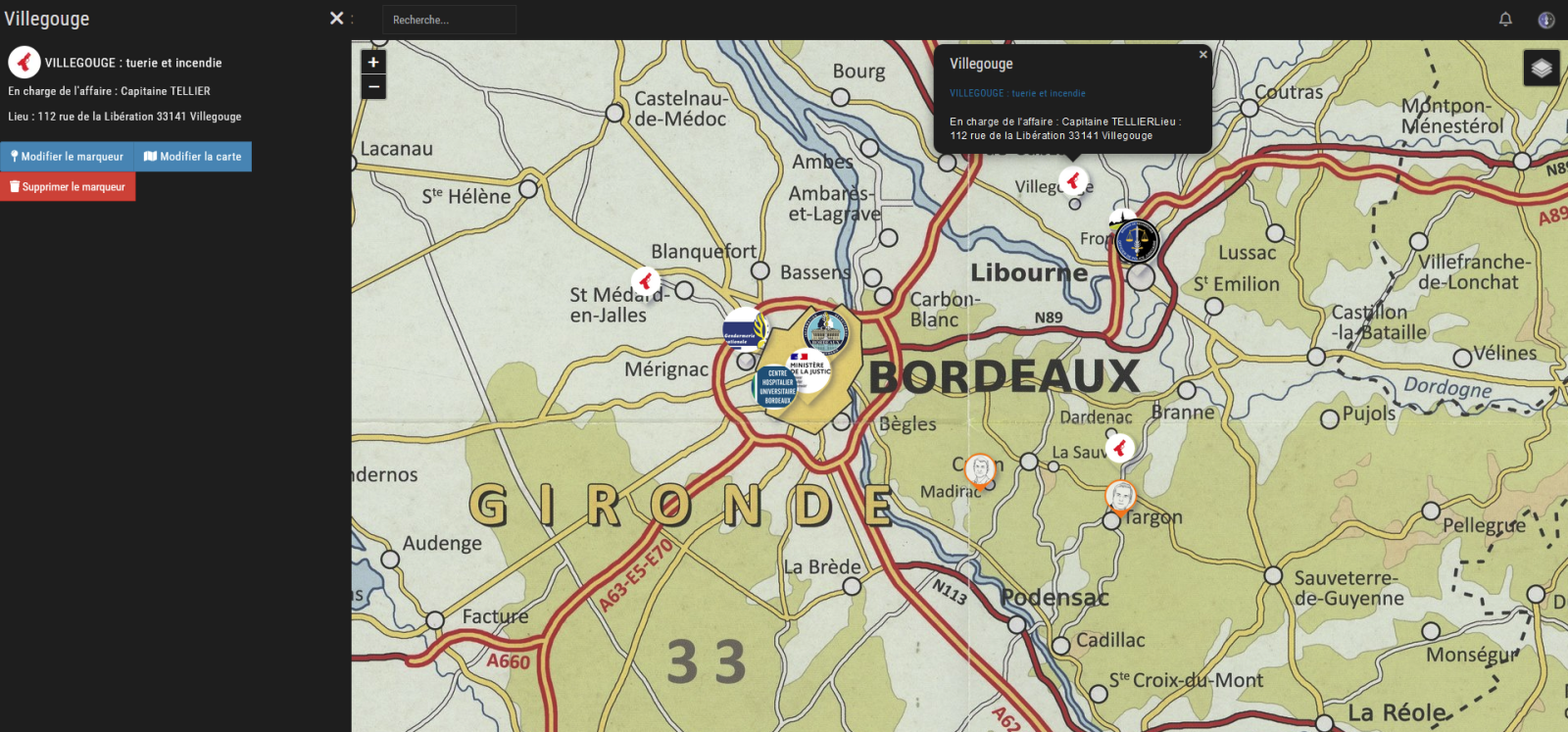Zoom in on the map

[373, 62]
